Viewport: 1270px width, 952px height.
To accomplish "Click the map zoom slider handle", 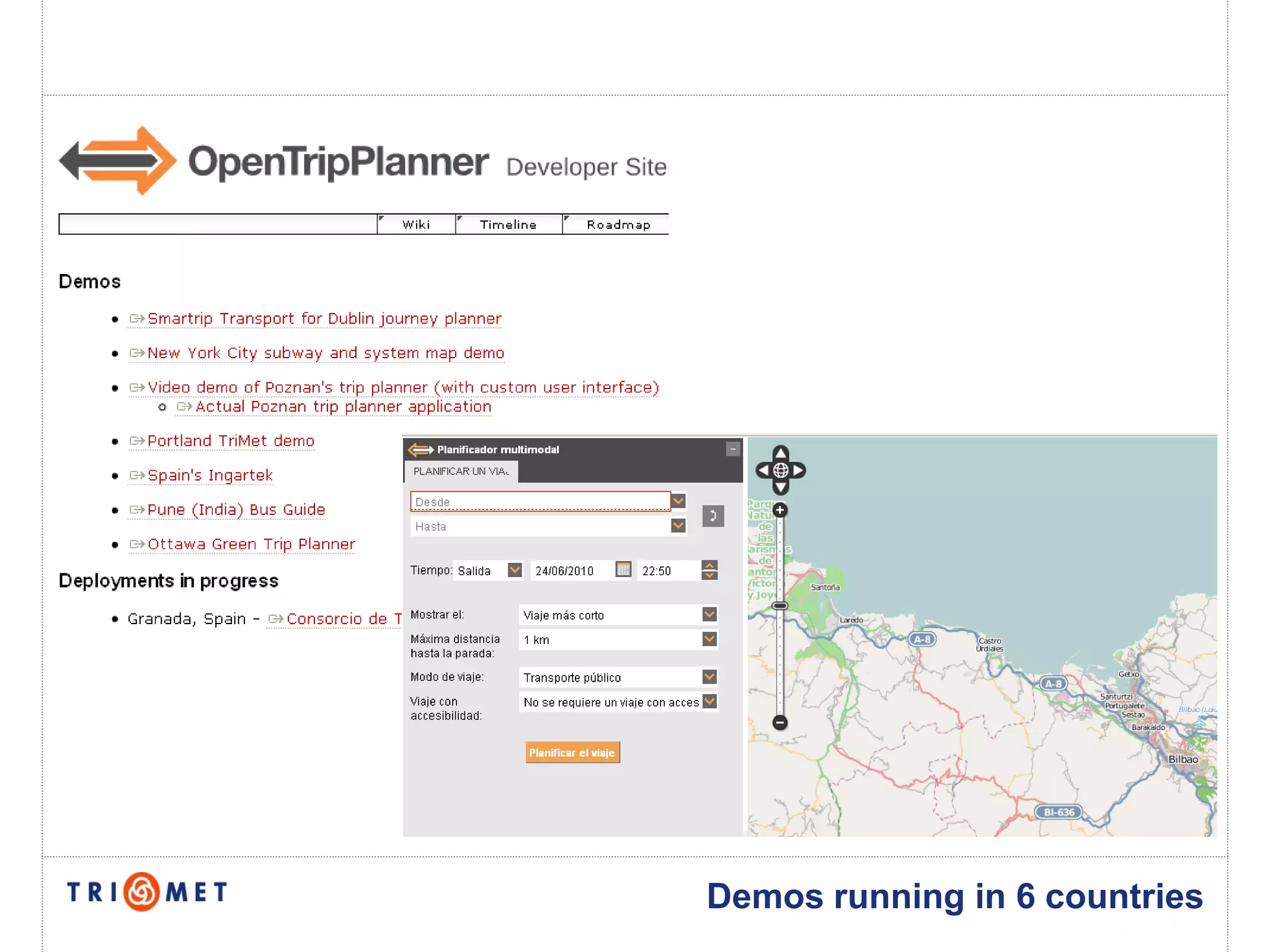I will [780, 606].
